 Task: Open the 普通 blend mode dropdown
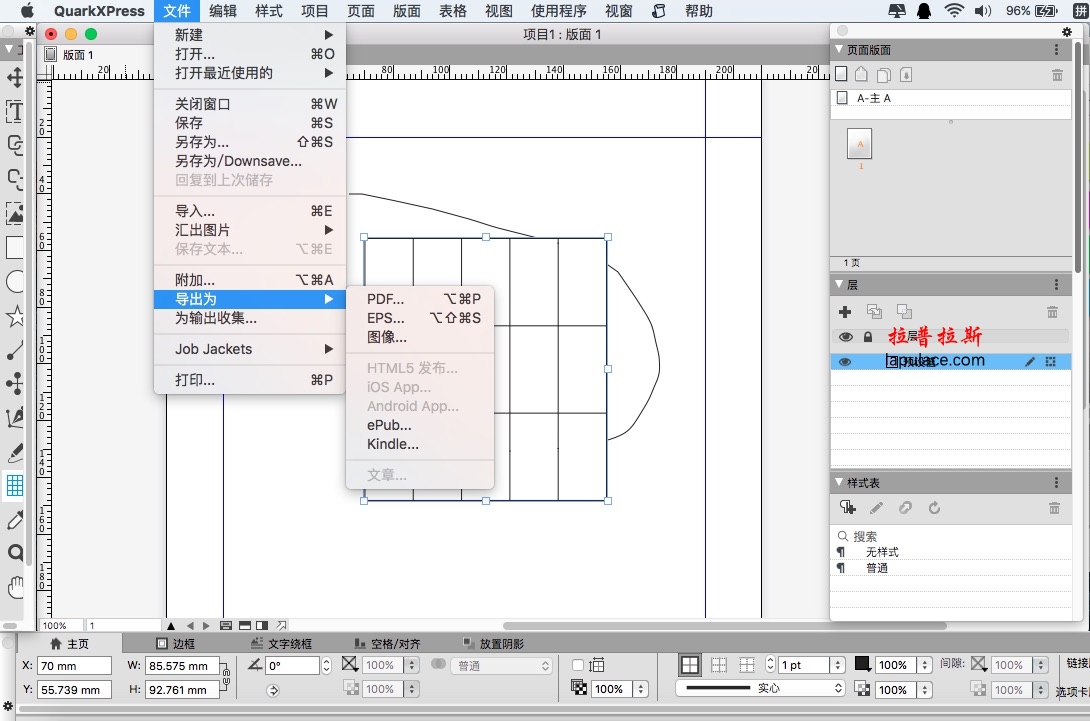[x=503, y=665]
